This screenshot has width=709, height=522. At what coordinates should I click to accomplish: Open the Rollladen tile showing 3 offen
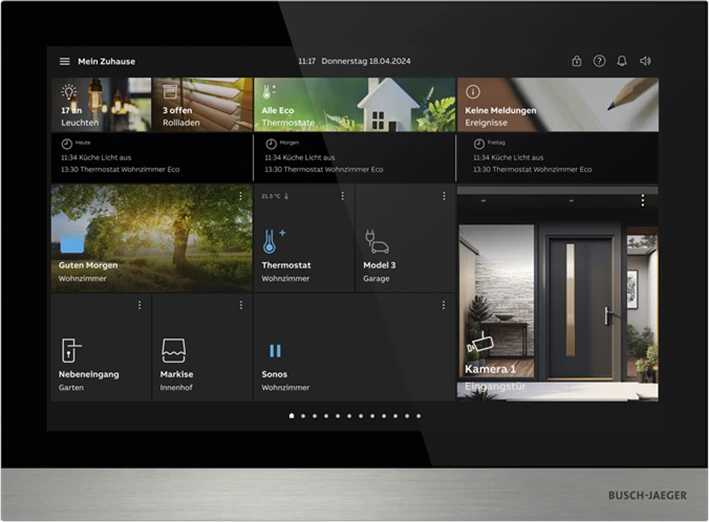(202, 105)
